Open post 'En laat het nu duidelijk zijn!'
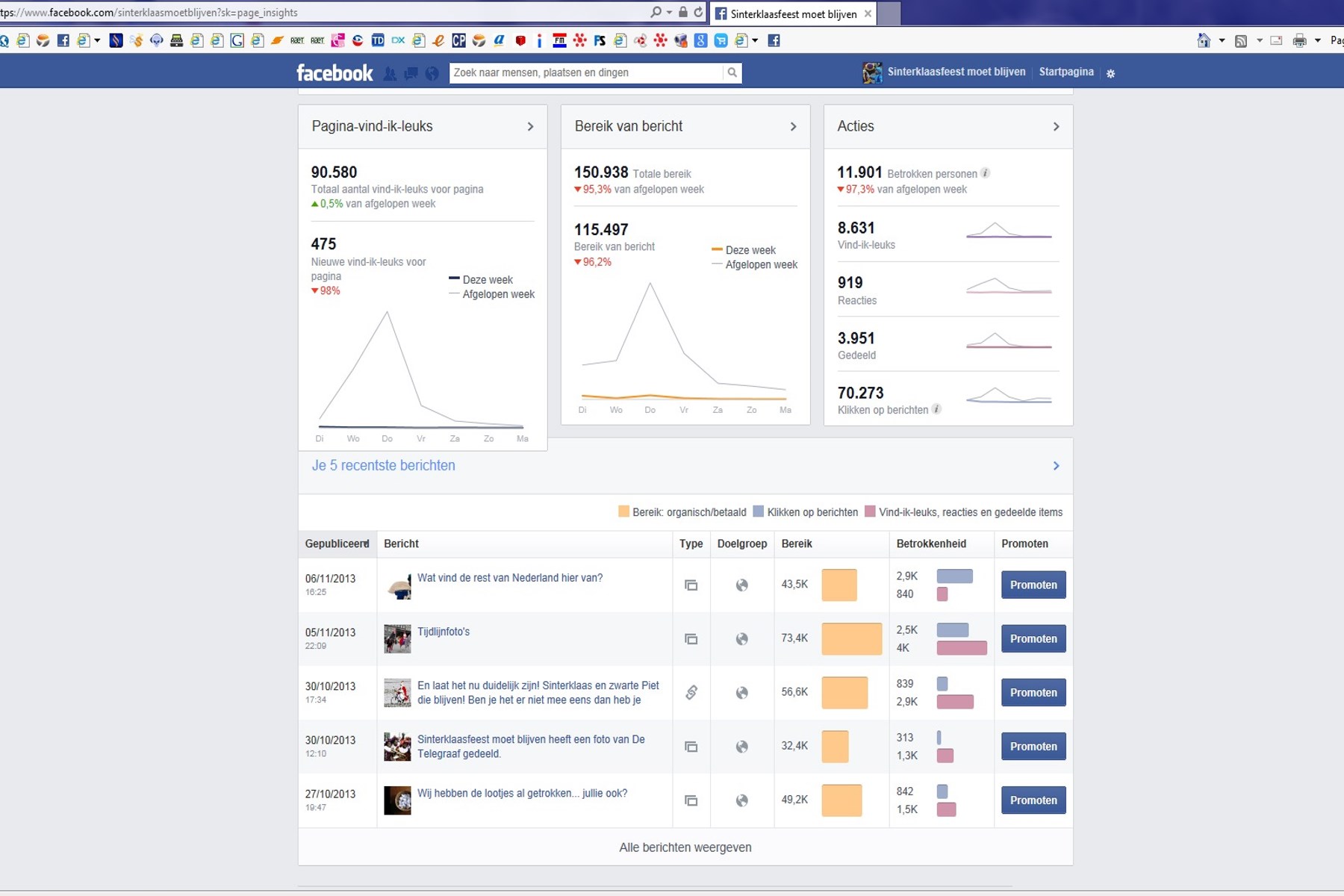Image resolution: width=1344 pixels, height=896 pixels. click(x=538, y=693)
